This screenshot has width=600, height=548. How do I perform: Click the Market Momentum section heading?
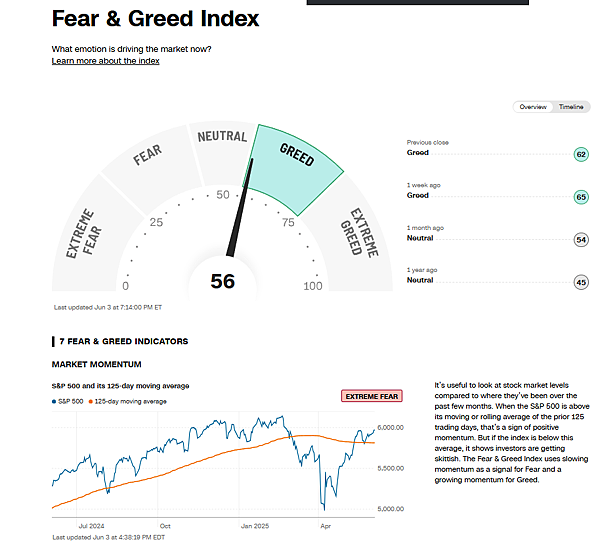tap(96, 364)
